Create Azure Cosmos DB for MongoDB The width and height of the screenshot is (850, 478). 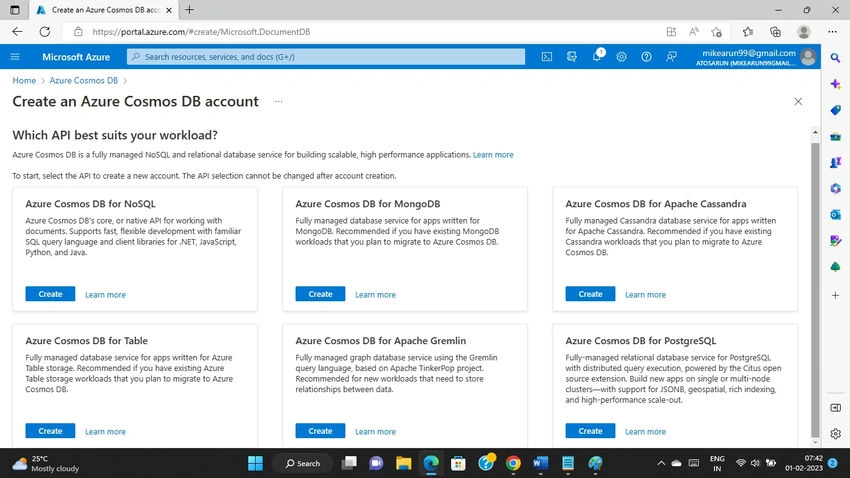pyautogui.click(x=320, y=294)
